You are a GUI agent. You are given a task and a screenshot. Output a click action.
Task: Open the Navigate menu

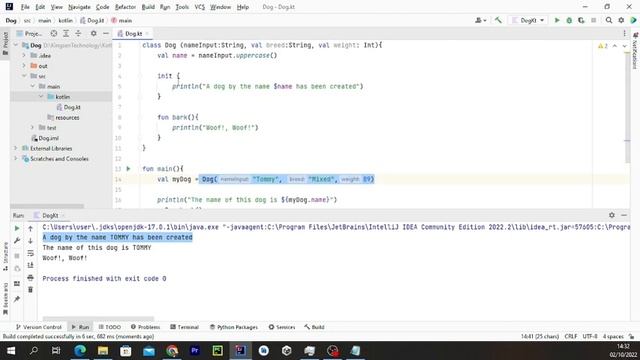(x=79, y=7)
